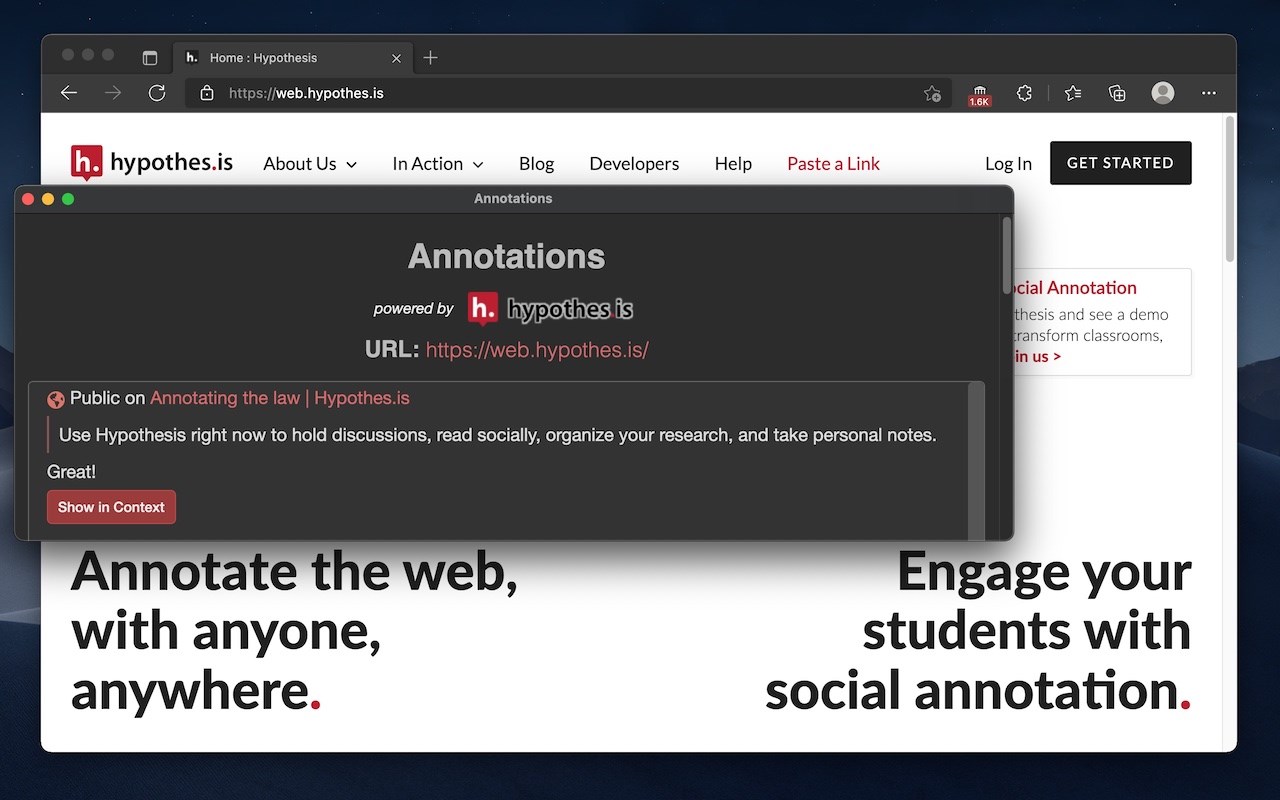Click the 'Great!' annotation comment
The height and width of the screenshot is (800, 1280).
[x=72, y=472]
